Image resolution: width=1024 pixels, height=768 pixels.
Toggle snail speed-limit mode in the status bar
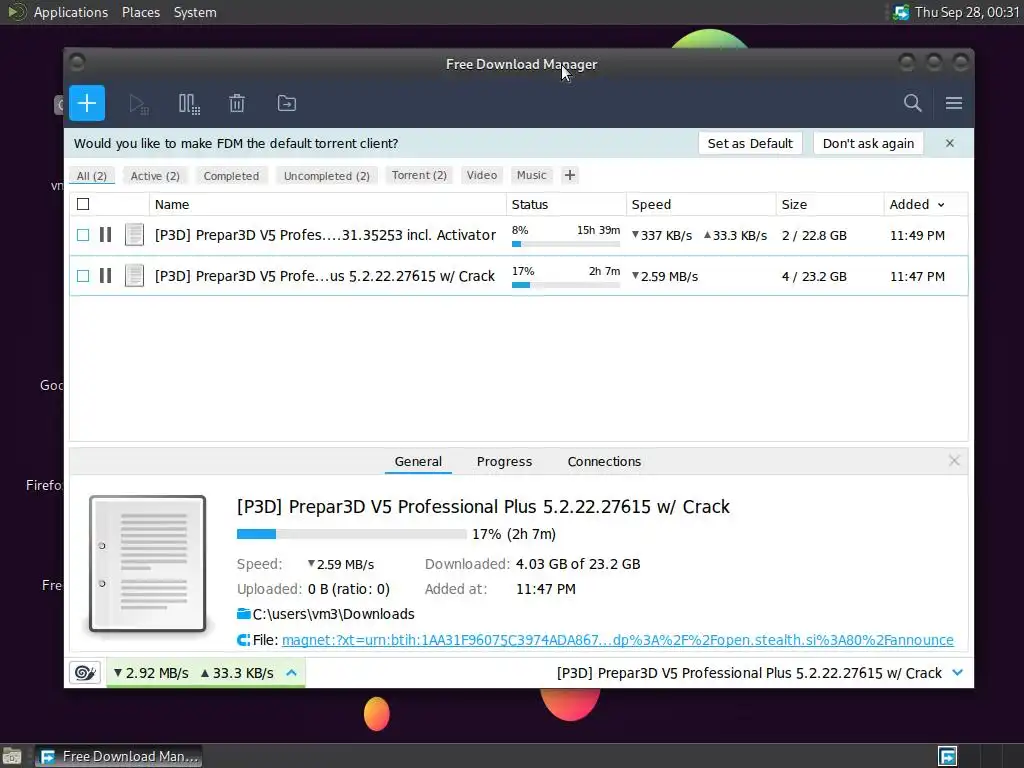point(85,673)
